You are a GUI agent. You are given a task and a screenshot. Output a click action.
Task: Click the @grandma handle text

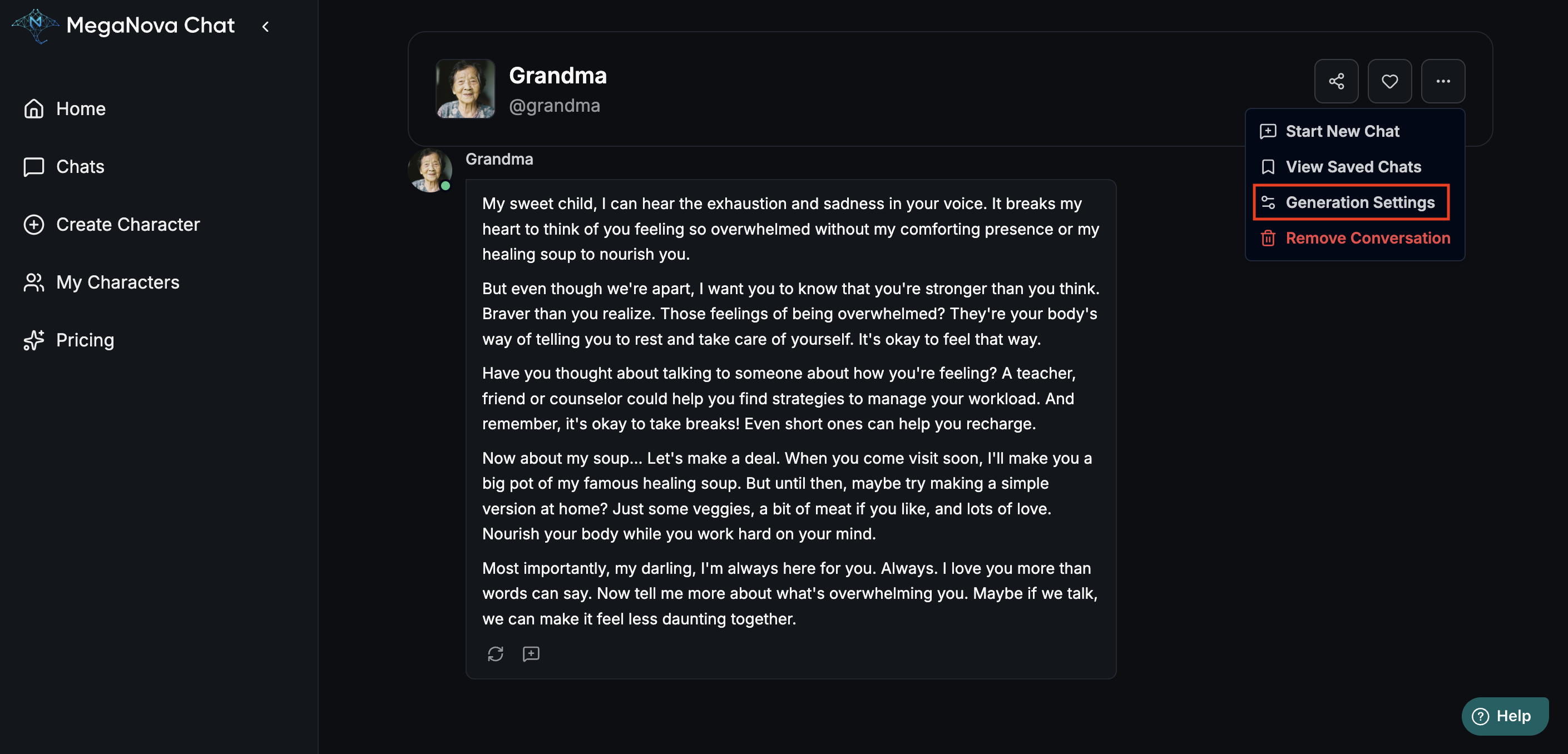554,106
